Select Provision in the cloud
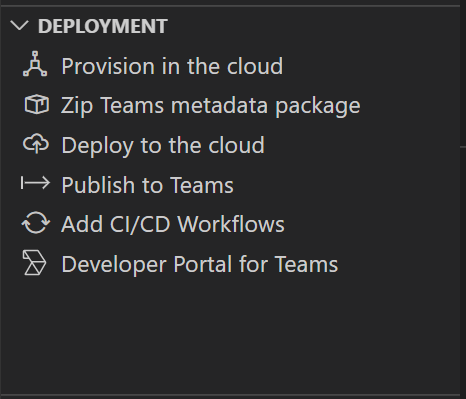466x399 pixels. tap(172, 66)
